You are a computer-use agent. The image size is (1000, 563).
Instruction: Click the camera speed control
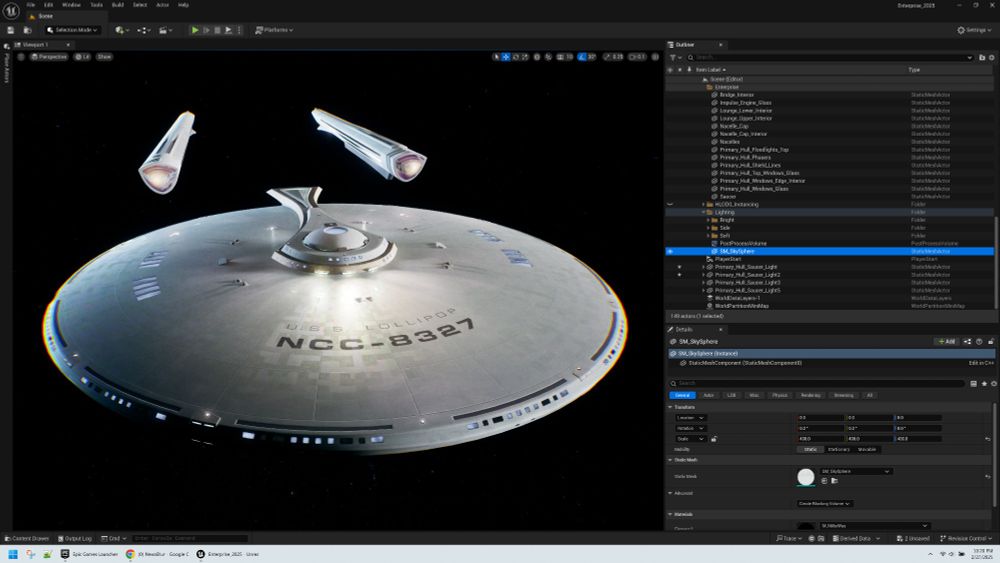[x=637, y=57]
